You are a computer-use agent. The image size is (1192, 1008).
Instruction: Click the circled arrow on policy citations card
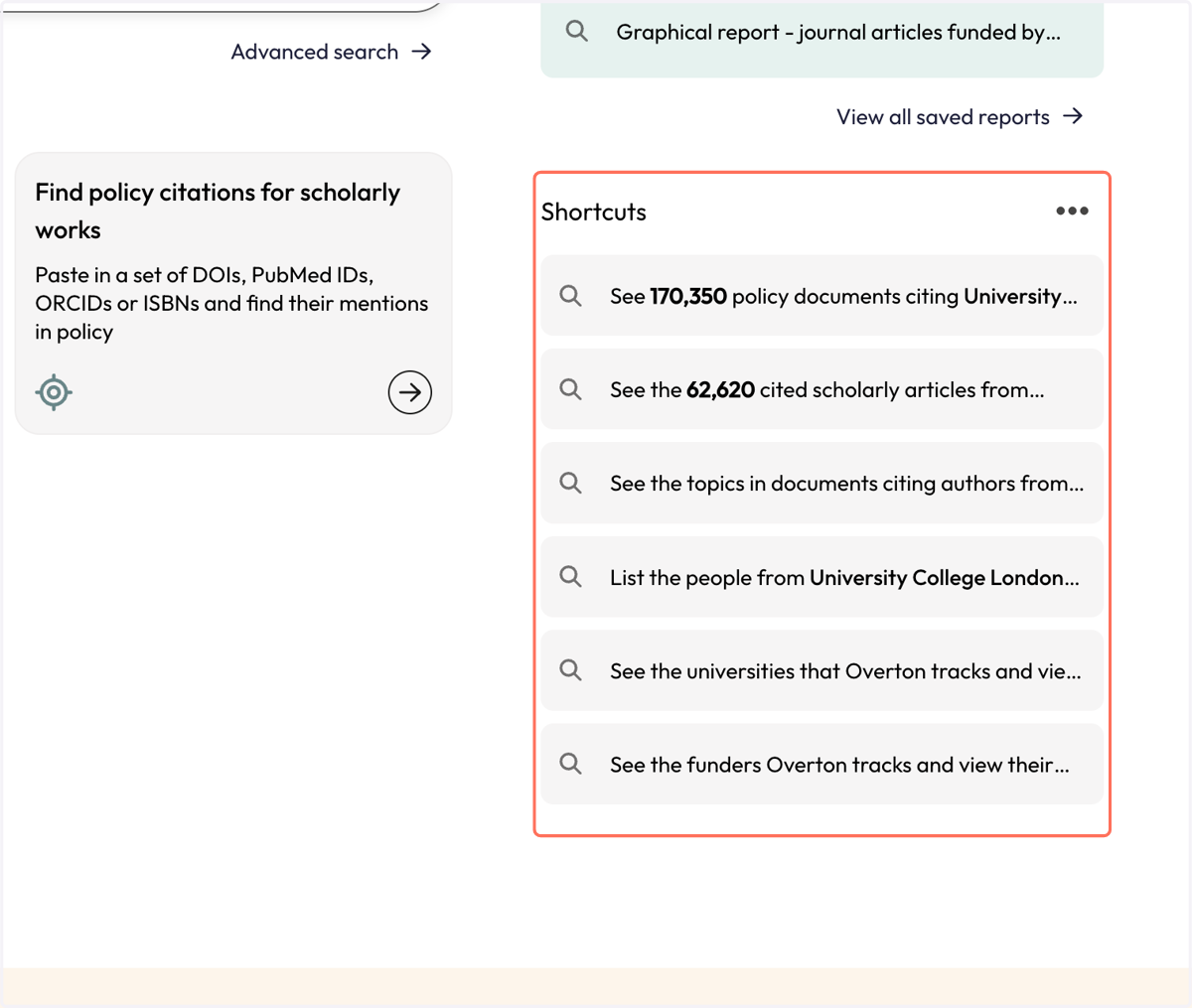pyautogui.click(x=409, y=392)
